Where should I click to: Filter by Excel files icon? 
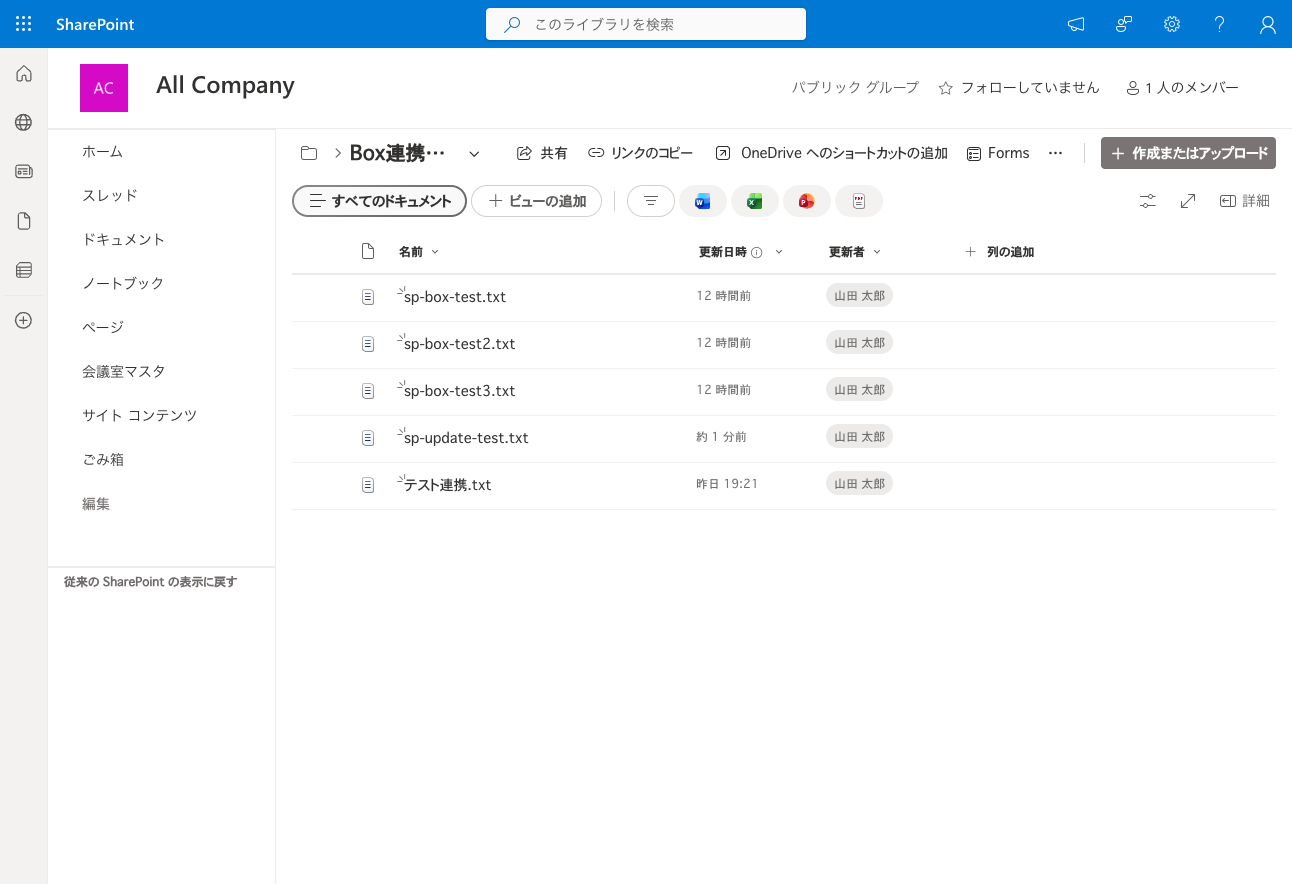point(755,201)
